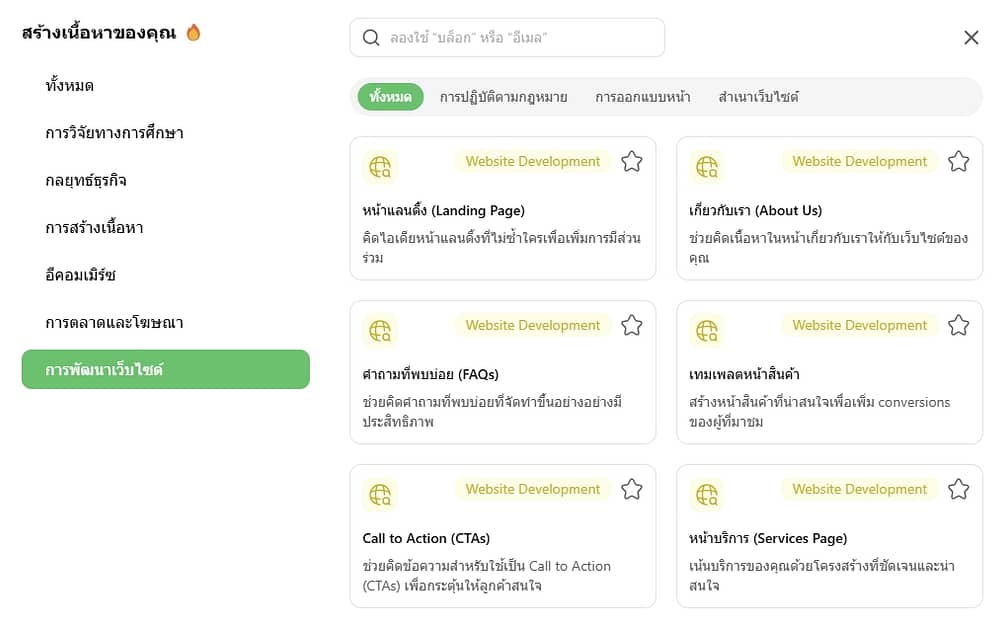Click star icon on product page template card

(958, 326)
